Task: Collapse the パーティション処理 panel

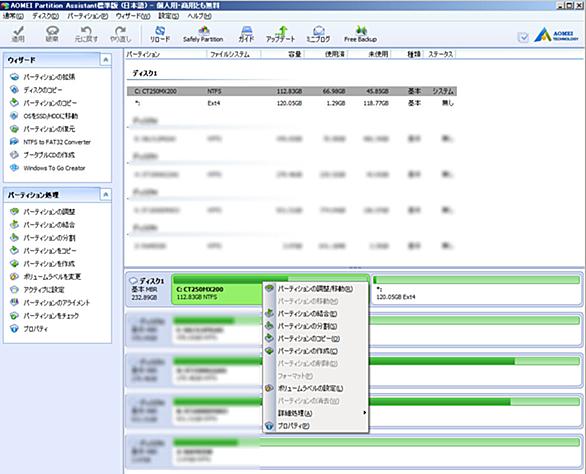Action: pos(106,194)
